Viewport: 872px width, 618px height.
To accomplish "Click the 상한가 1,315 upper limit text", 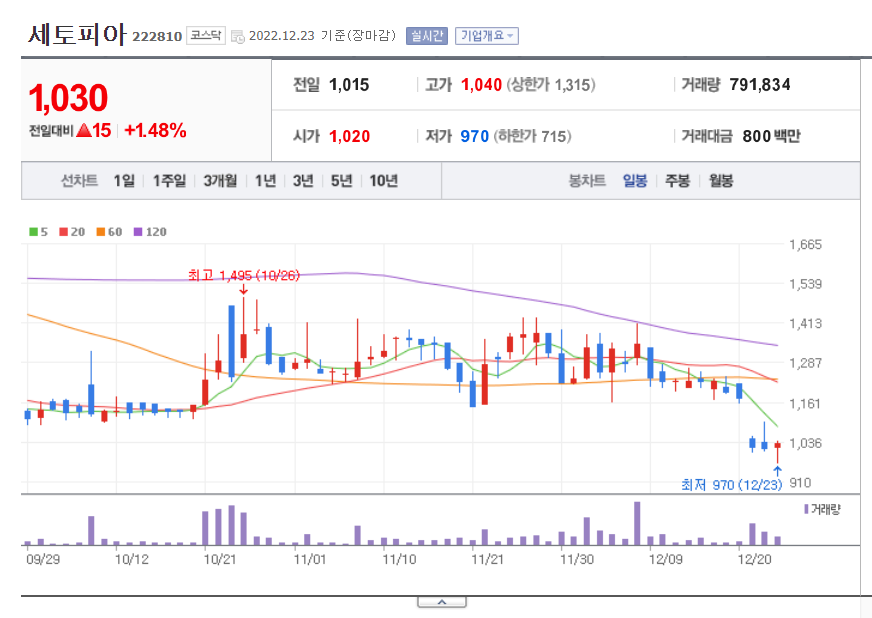I will [551, 85].
